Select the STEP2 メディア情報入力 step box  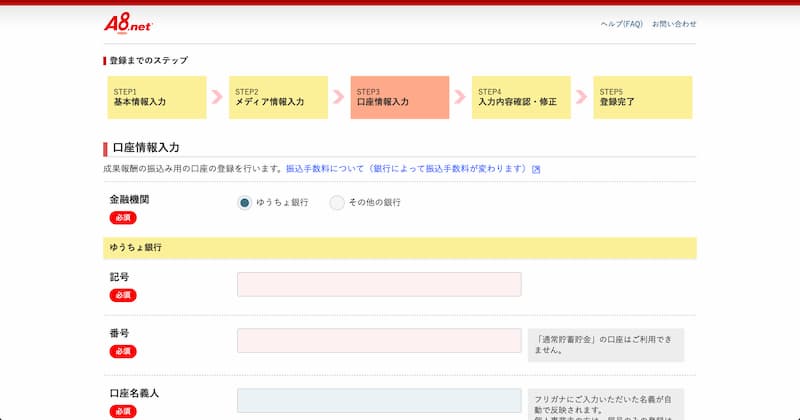tap(278, 97)
